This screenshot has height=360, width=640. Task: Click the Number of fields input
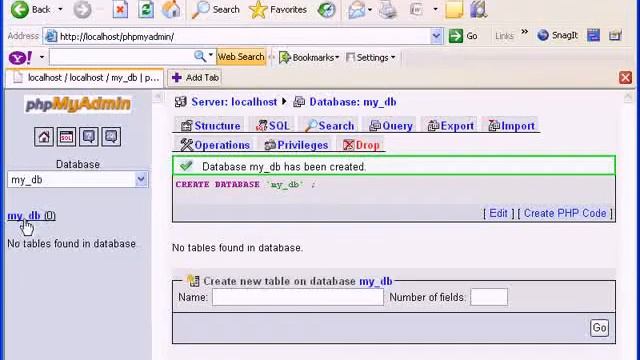point(489,297)
